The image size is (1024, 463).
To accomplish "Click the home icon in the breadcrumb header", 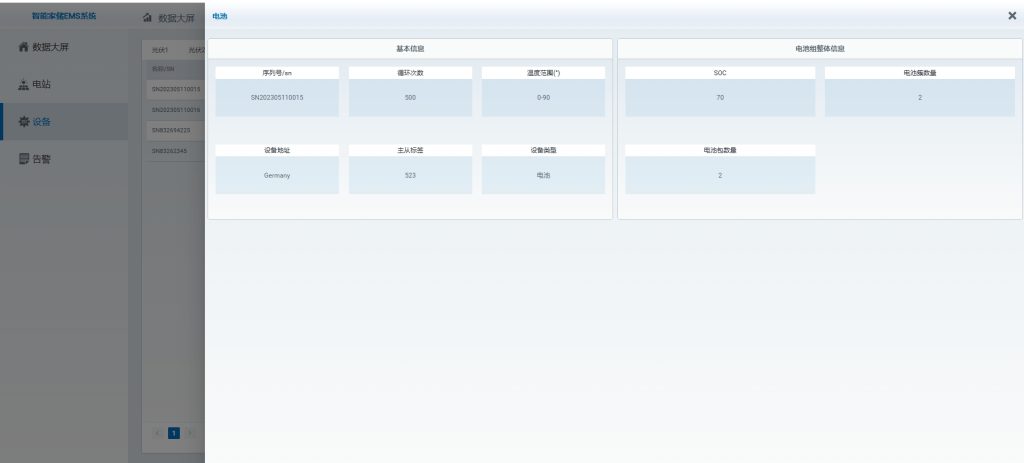I will [148, 18].
